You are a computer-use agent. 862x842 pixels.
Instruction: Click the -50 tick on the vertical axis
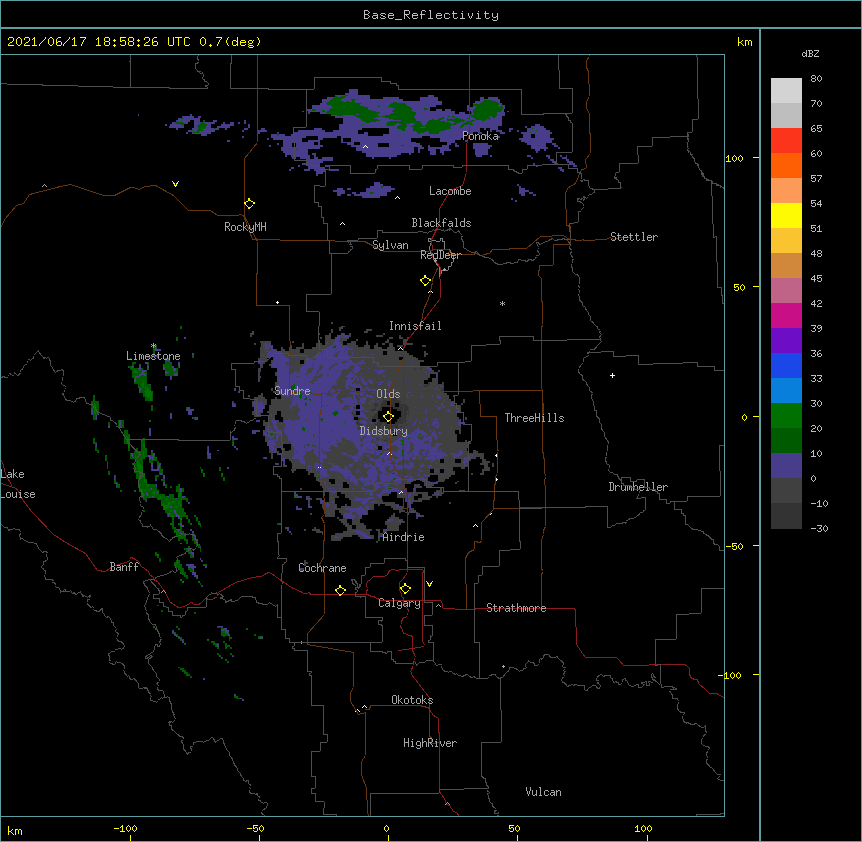click(734, 546)
